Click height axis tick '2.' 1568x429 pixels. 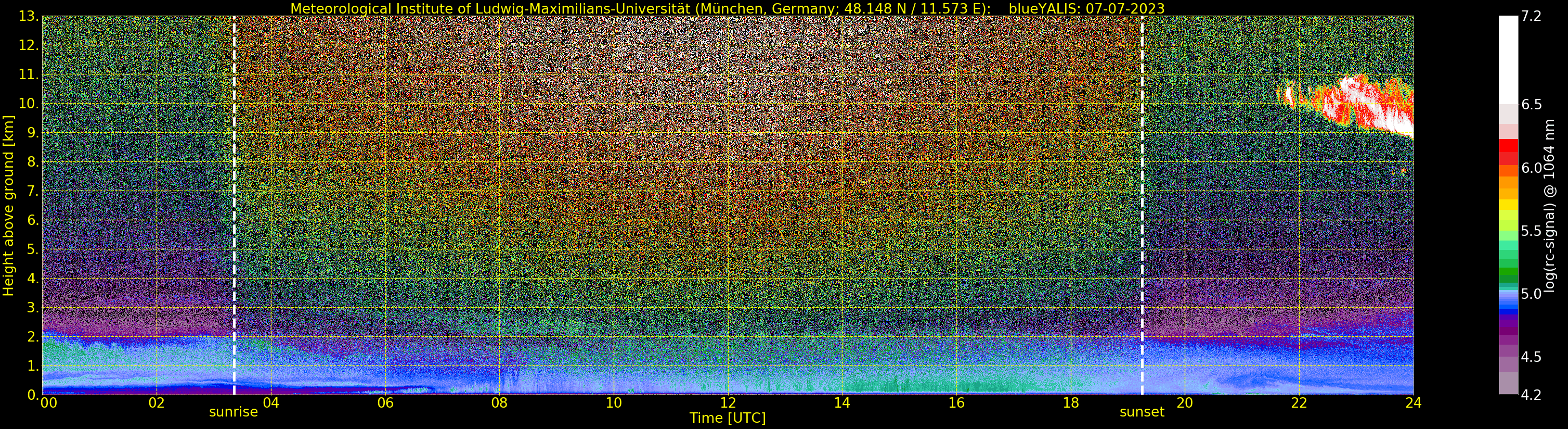click(33, 337)
